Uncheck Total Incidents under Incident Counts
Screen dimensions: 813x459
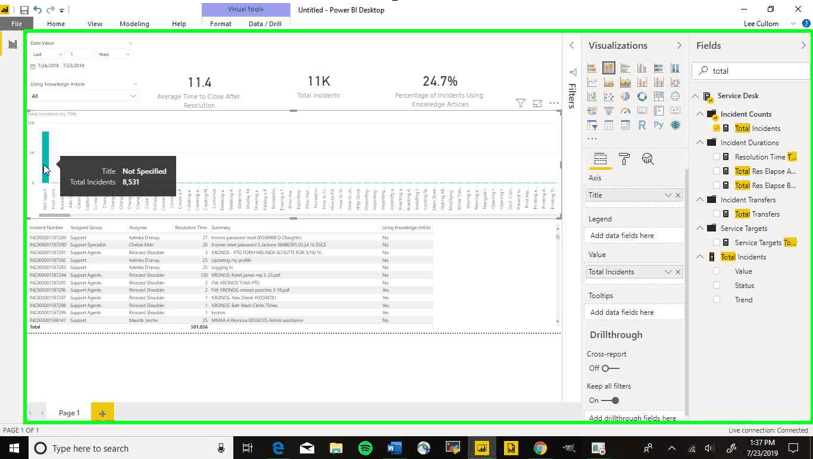click(x=717, y=128)
